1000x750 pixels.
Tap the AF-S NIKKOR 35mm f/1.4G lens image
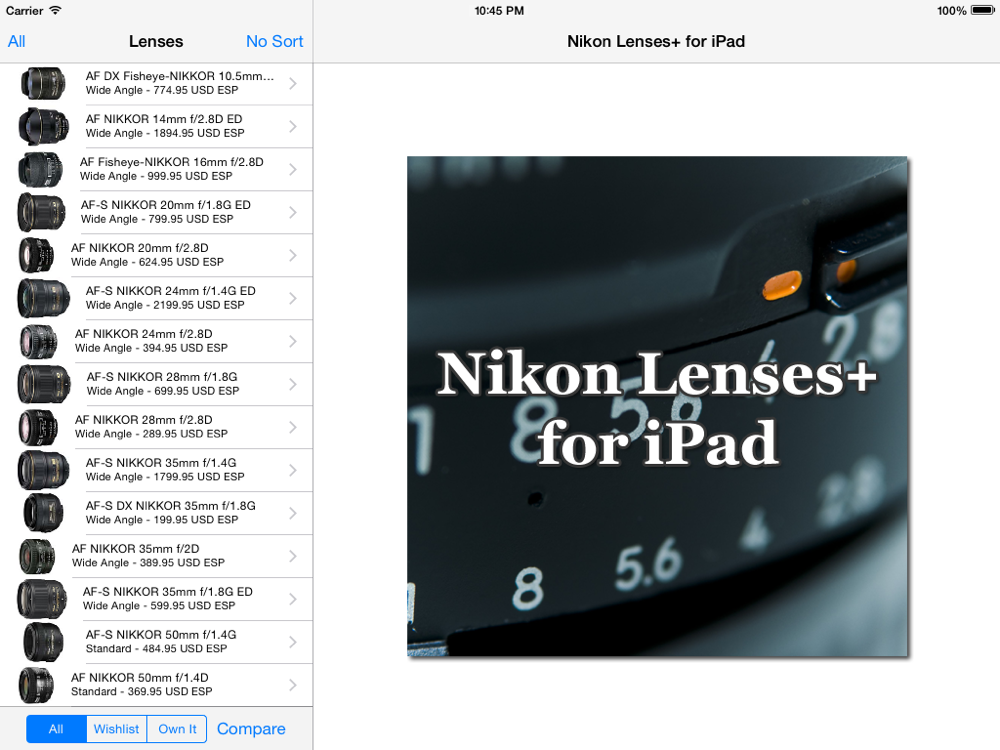coord(43,470)
